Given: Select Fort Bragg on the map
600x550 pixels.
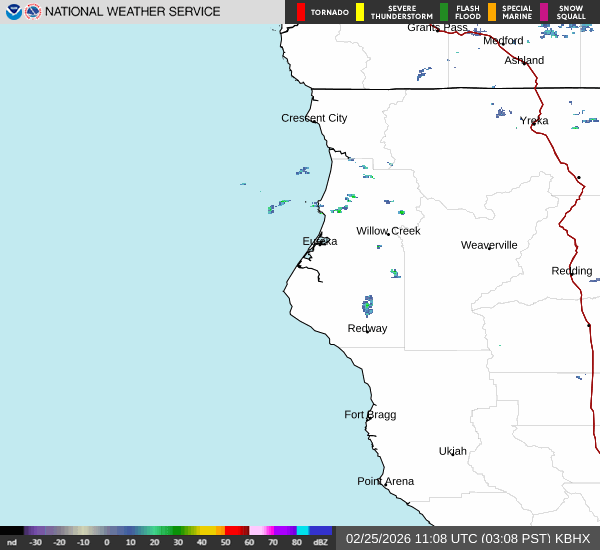Looking at the screenshot, I should click(370, 414).
